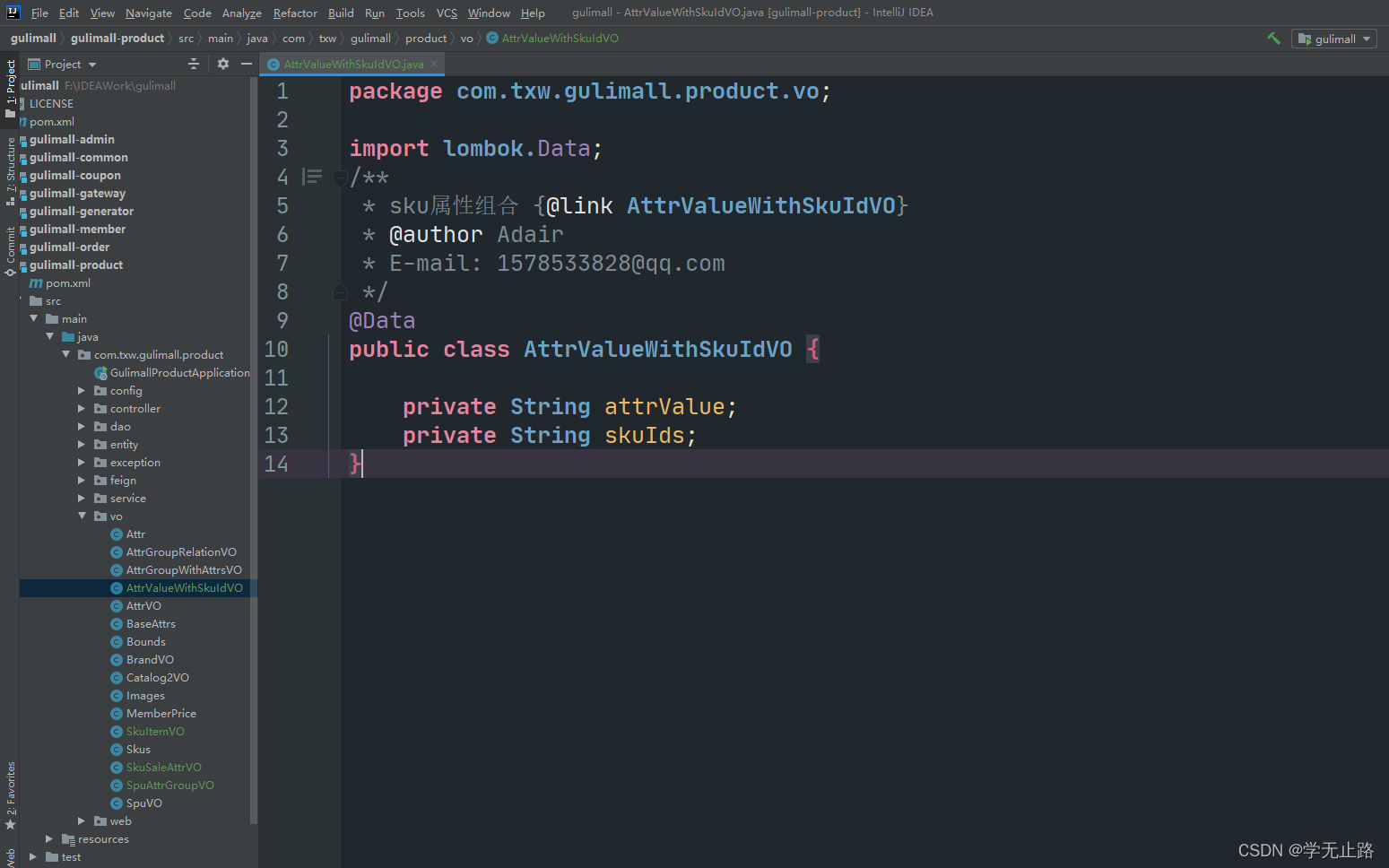Click the MemberPrice class icon

tap(117, 713)
